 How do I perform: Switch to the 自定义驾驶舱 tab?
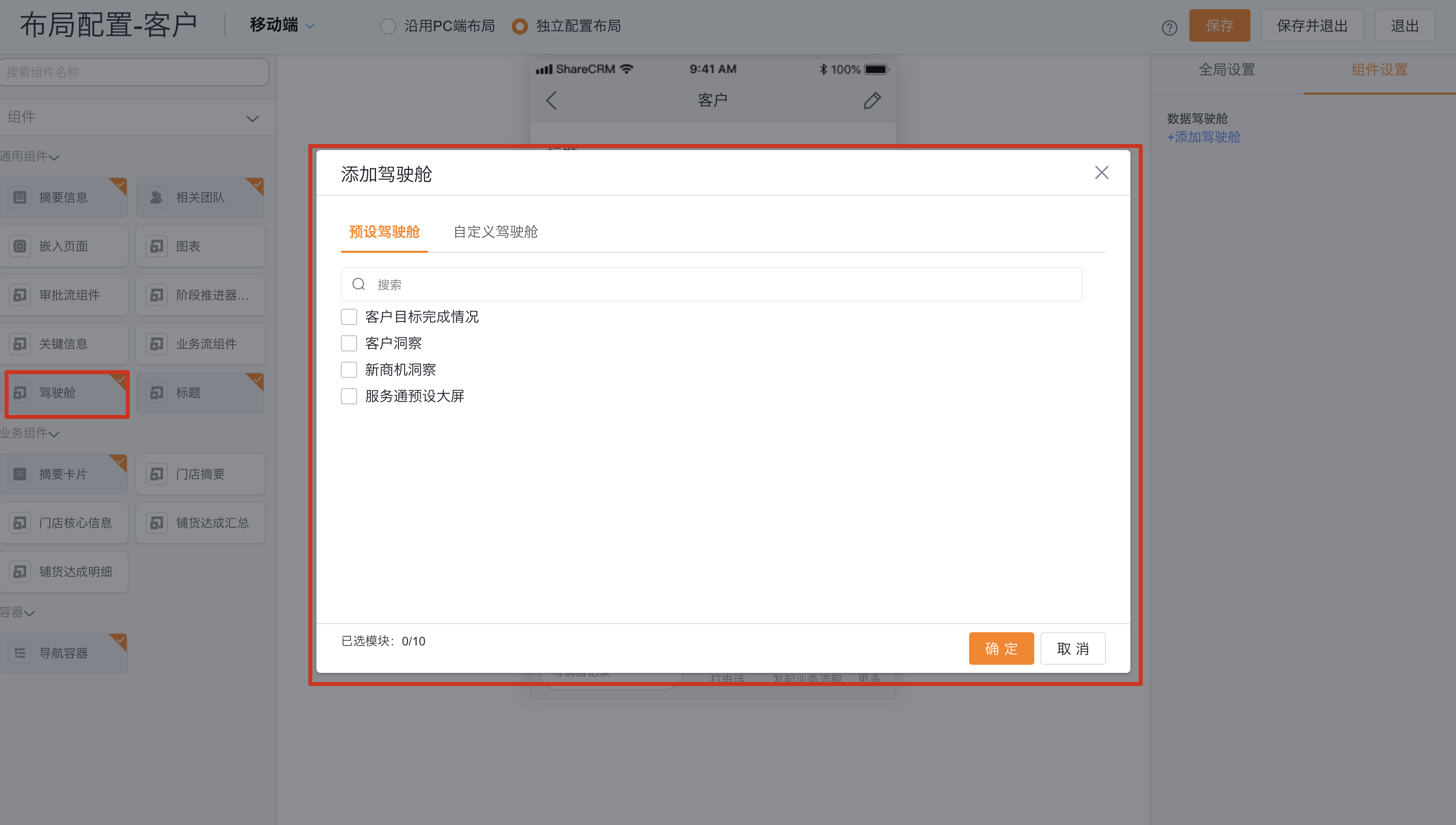(x=496, y=232)
